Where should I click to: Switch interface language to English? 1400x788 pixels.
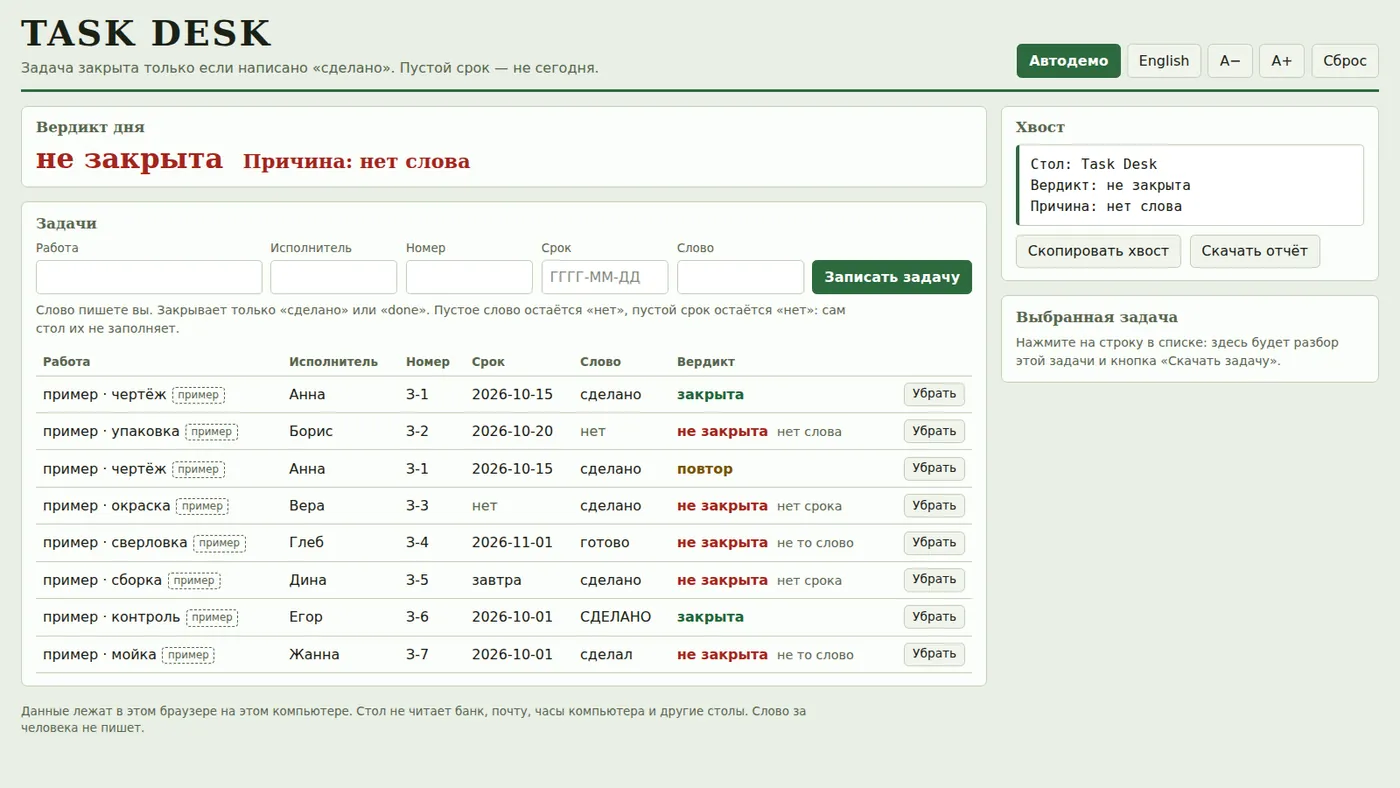click(1164, 61)
